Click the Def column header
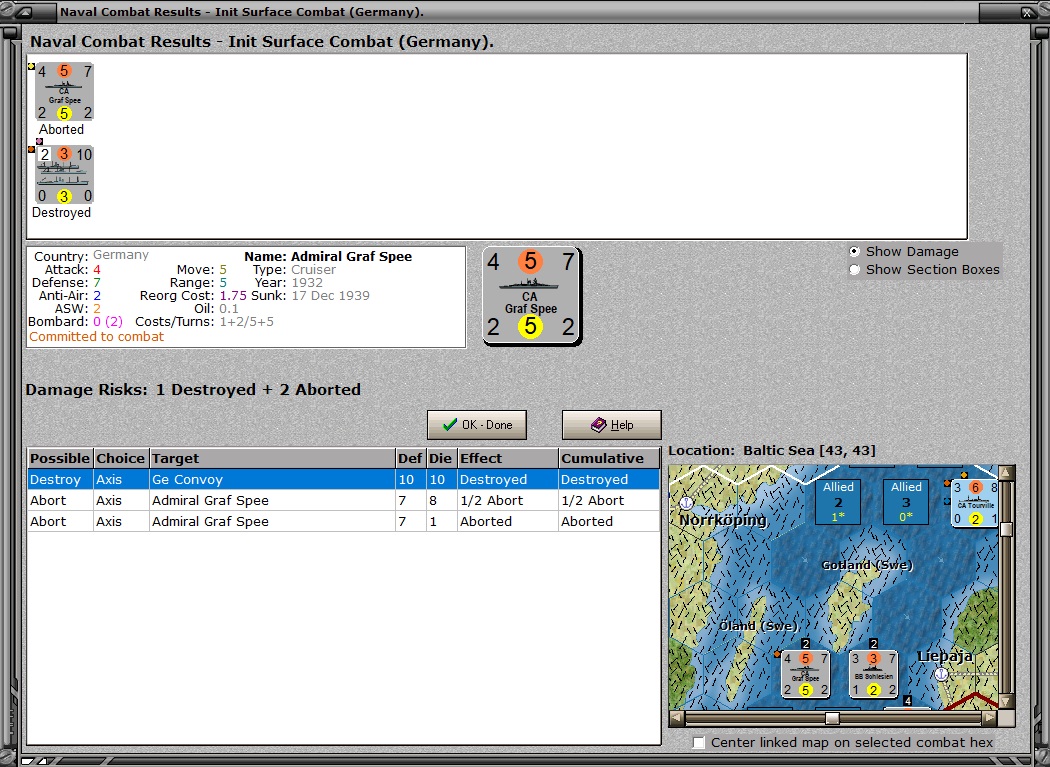The image size is (1050, 767). [410, 459]
